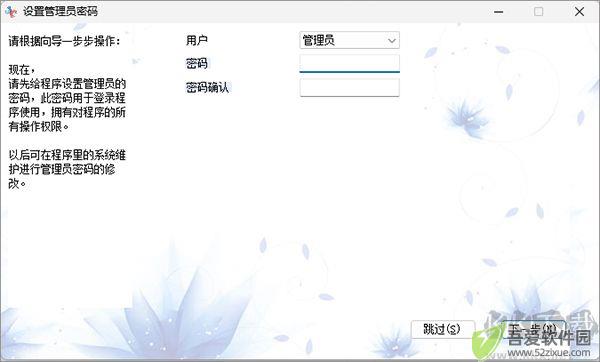Screen dimensions: 600x362
Task: Focus the 密码确认 input field
Action: click(x=349, y=88)
